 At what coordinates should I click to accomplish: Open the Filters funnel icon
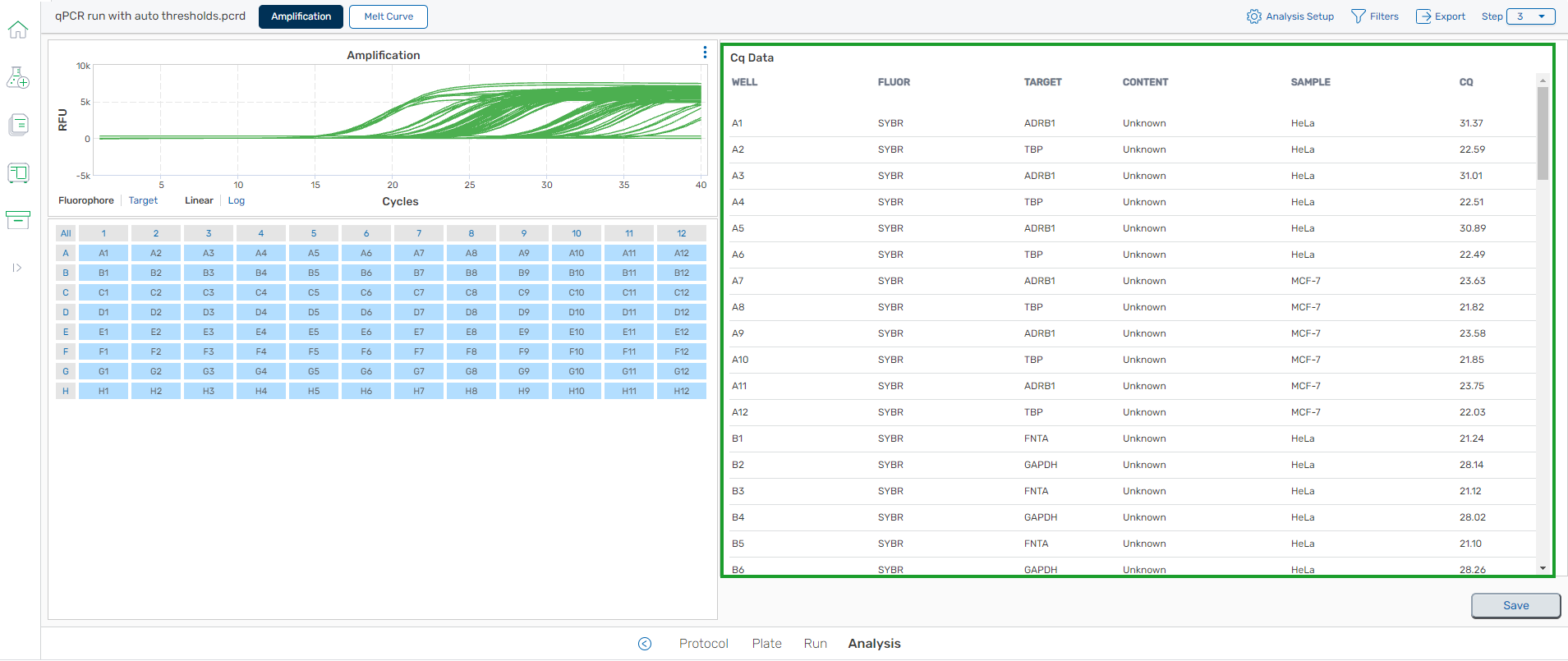click(x=1359, y=16)
